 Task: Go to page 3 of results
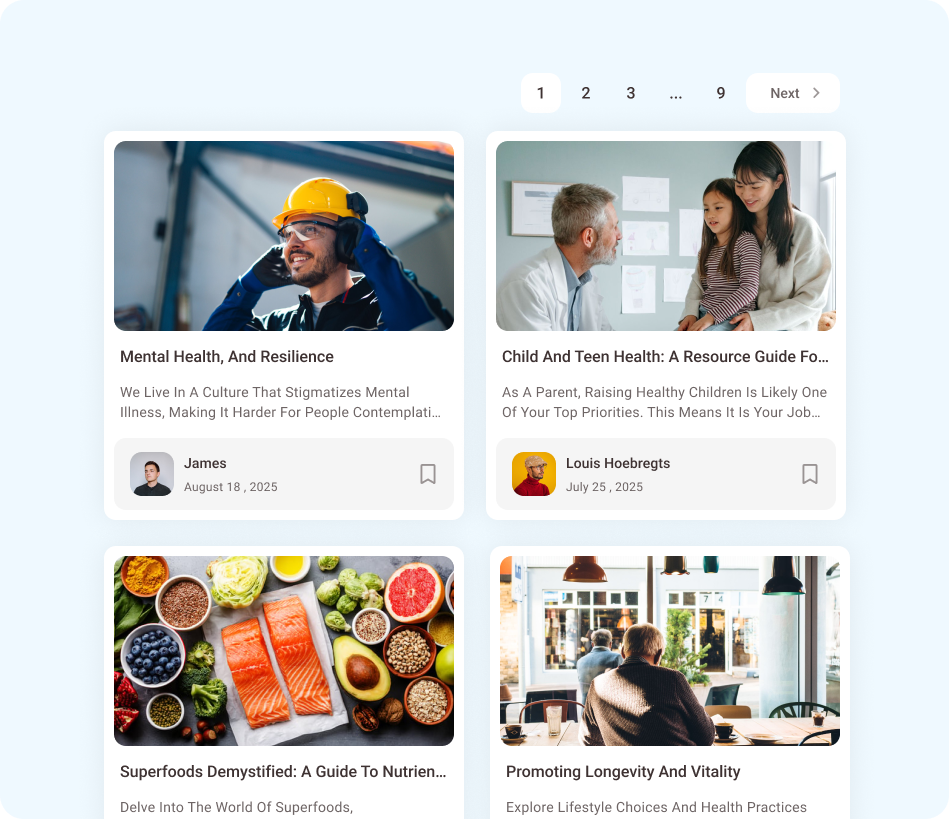pos(631,93)
